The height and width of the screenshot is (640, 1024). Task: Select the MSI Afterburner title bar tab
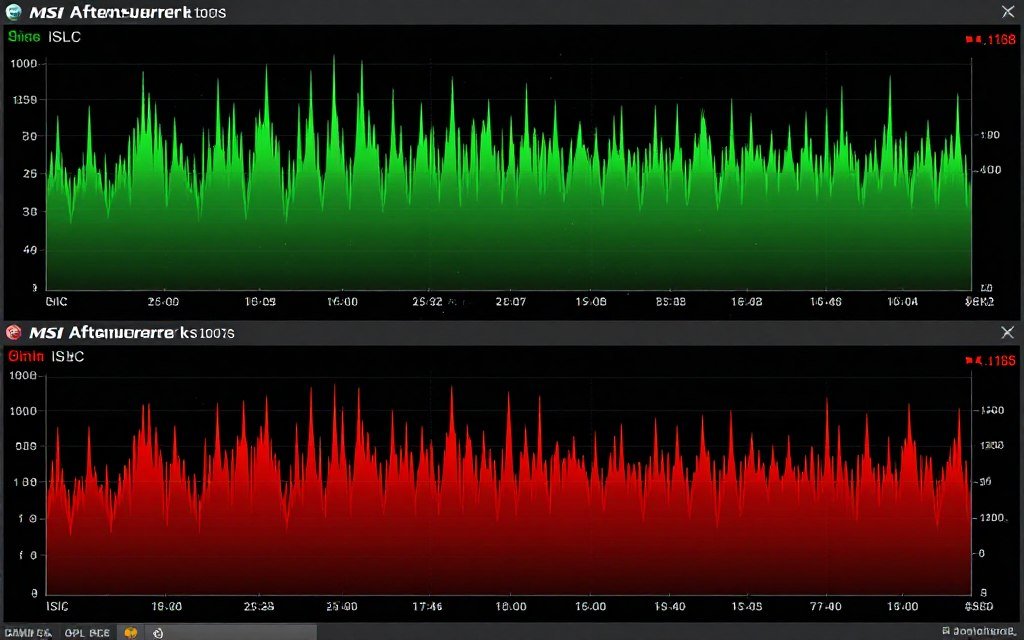(120, 11)
